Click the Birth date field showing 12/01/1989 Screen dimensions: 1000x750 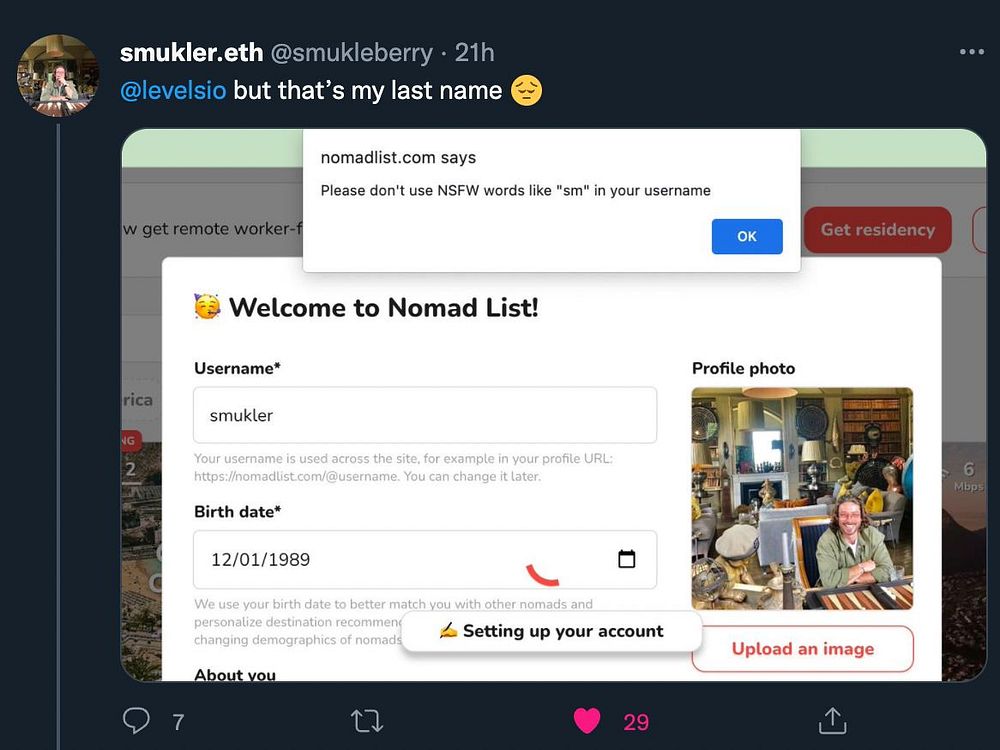click(425, 559)
